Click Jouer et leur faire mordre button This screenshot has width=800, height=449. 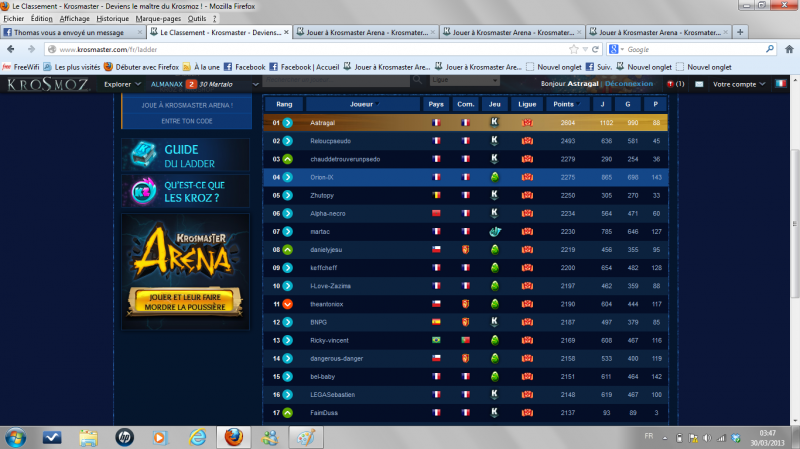pos(185,302)
